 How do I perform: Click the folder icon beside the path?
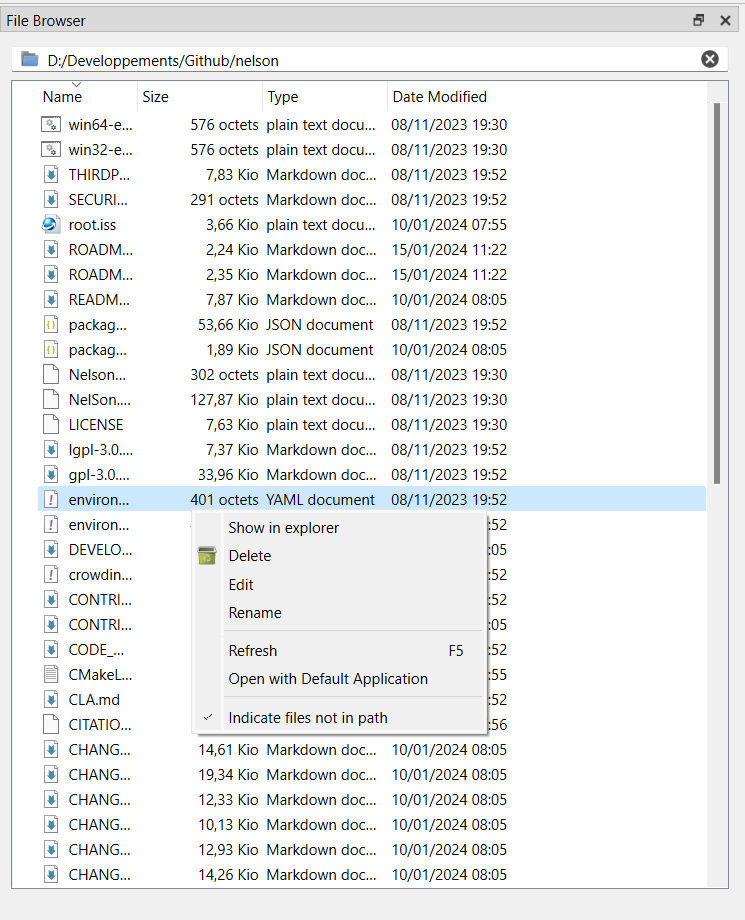pyautogui.click(x=29, y=60)
